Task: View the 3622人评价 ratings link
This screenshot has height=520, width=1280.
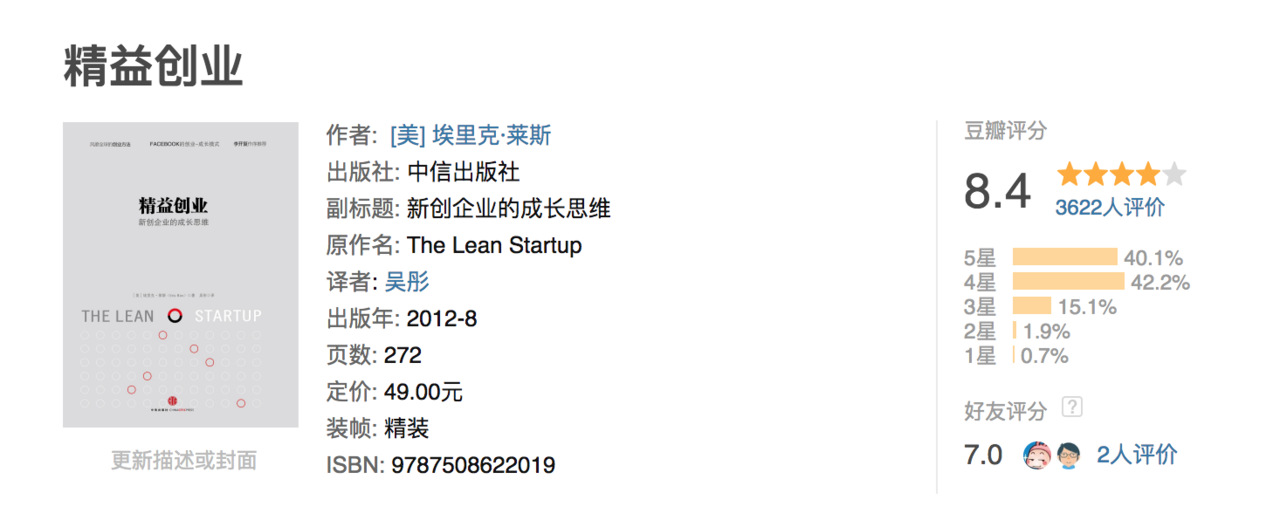Action: (1110, 207)
